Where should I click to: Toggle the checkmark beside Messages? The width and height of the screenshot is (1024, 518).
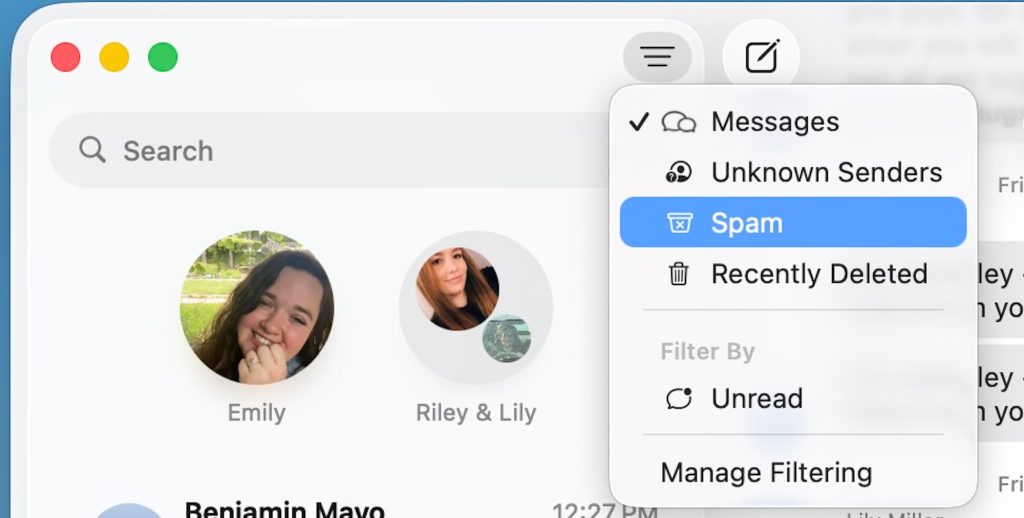(x=640, y=122)
